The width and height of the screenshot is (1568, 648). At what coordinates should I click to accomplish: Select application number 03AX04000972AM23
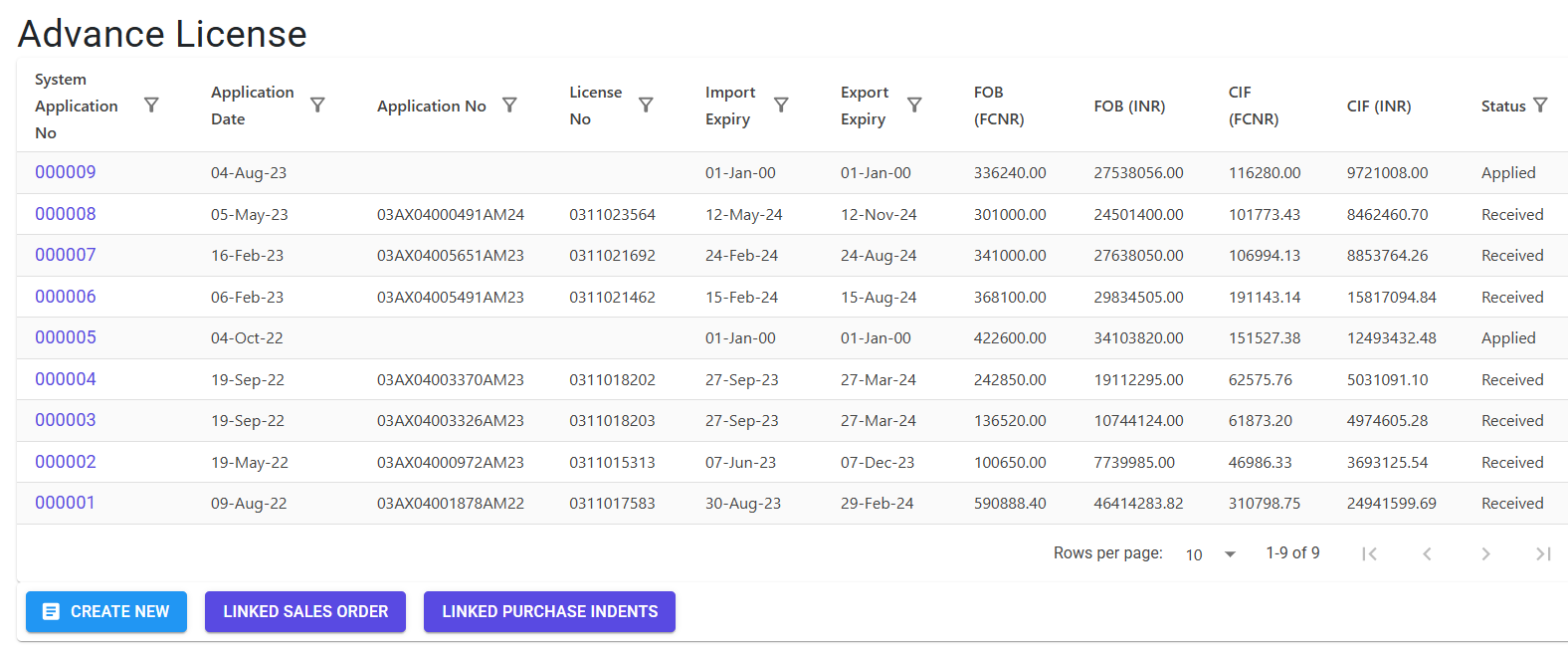coord(451,462)
